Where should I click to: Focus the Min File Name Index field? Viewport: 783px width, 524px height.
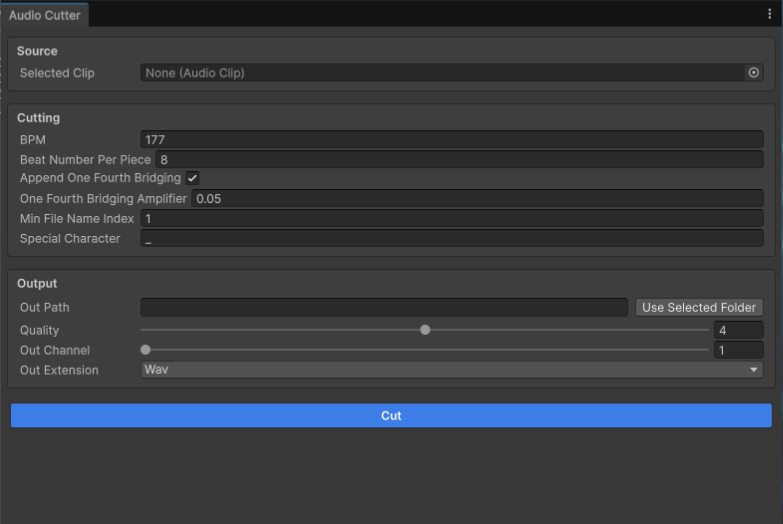click(451, 219)
